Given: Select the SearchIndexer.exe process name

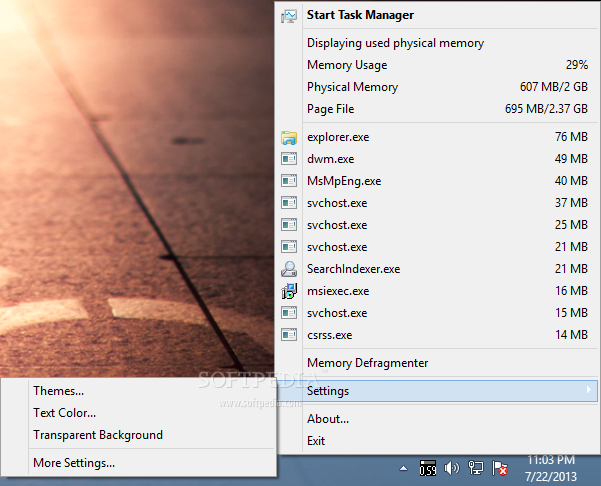Looking at the screenshot, I should (x=353, y=269).
